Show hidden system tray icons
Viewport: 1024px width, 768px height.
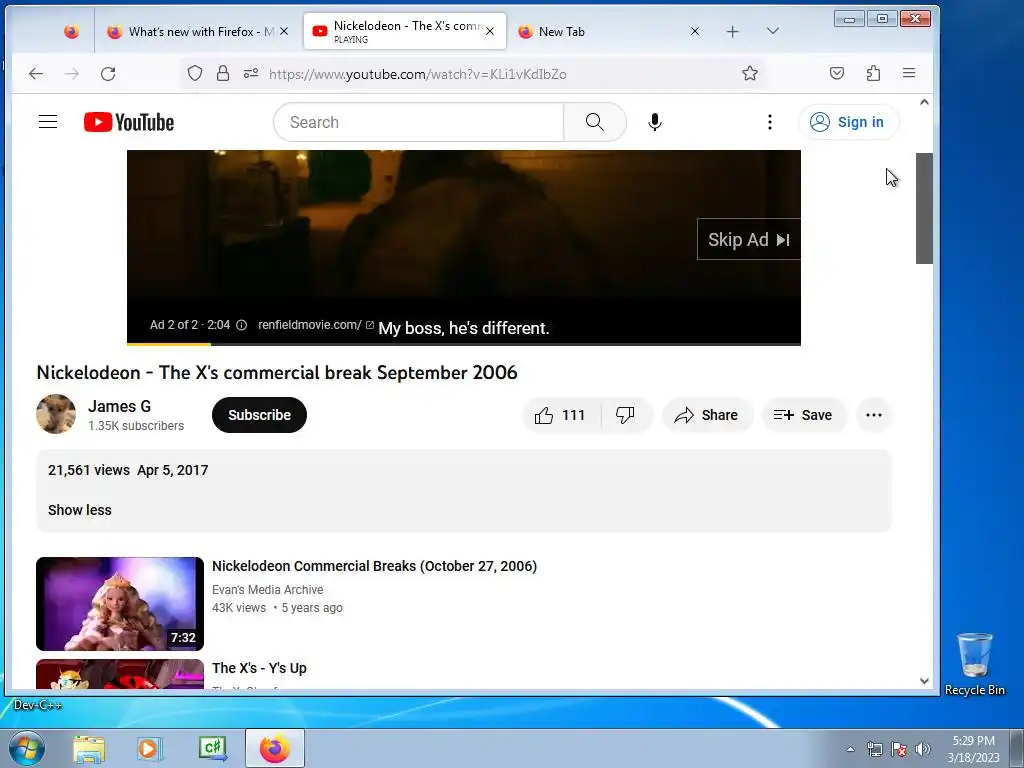pos(850,750)
